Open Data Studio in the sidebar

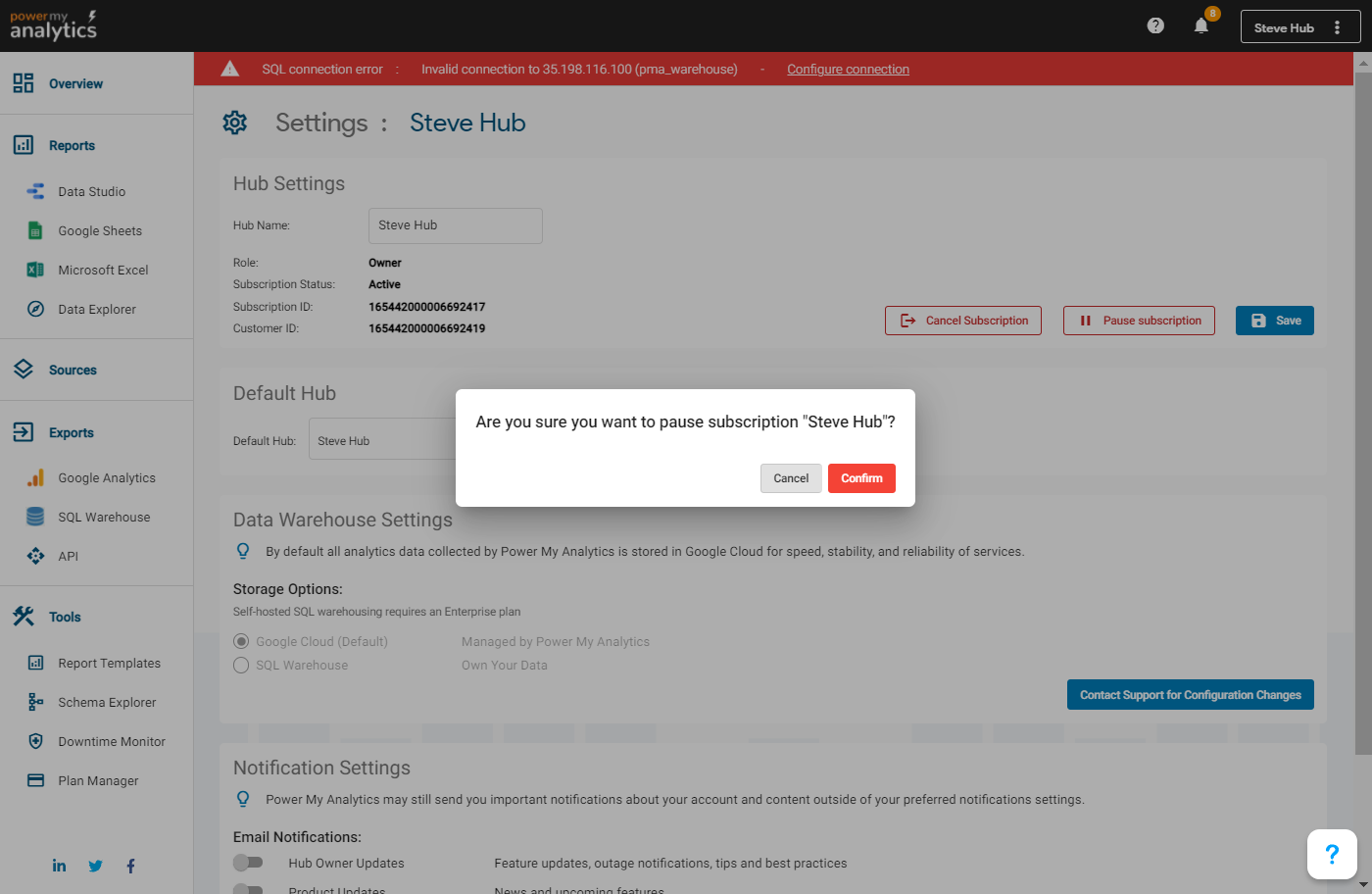[x=91, y=192]
